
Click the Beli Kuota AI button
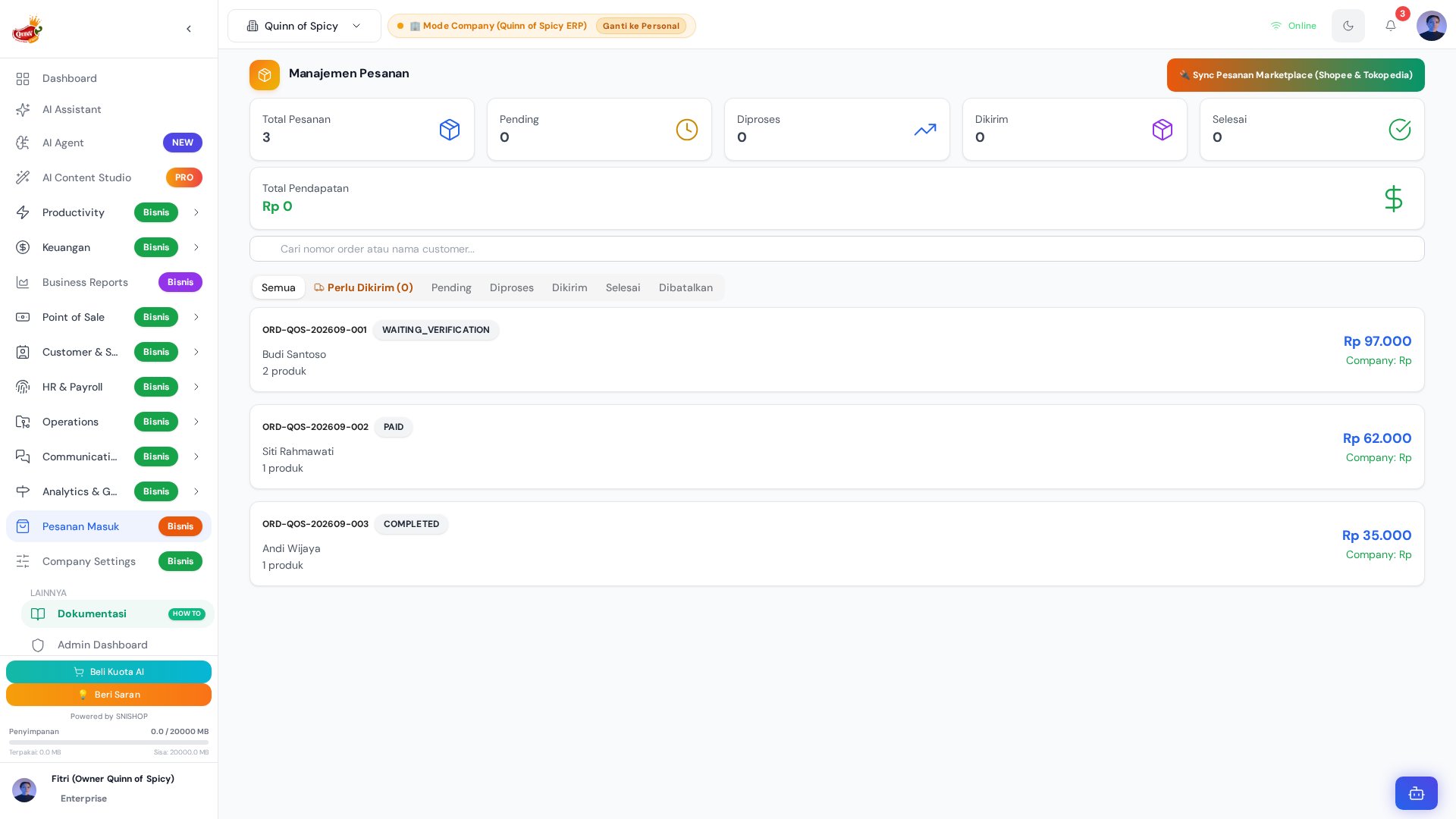108,672
